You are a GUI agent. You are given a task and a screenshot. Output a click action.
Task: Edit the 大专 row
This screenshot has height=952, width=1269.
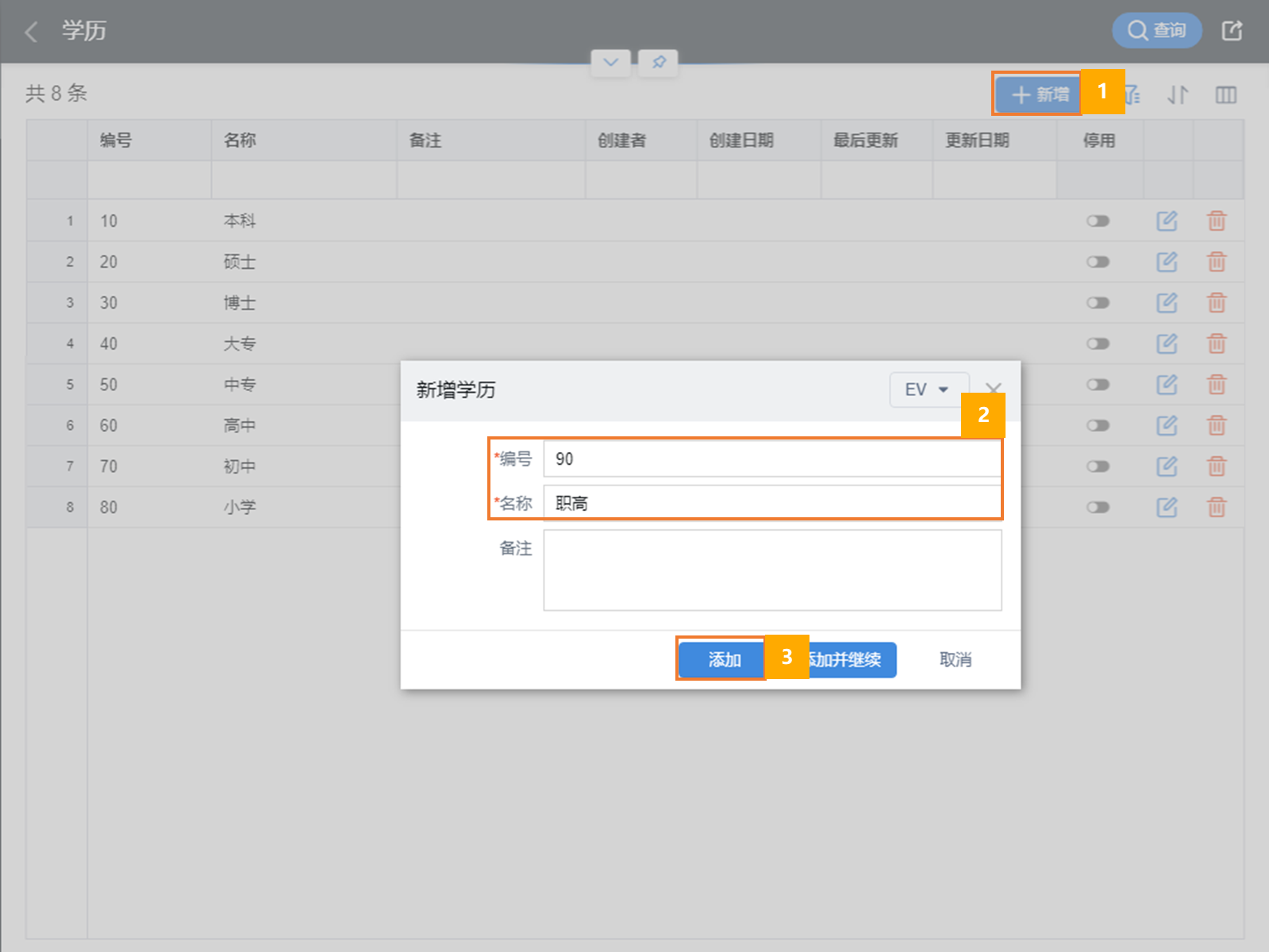point(1167,344)
